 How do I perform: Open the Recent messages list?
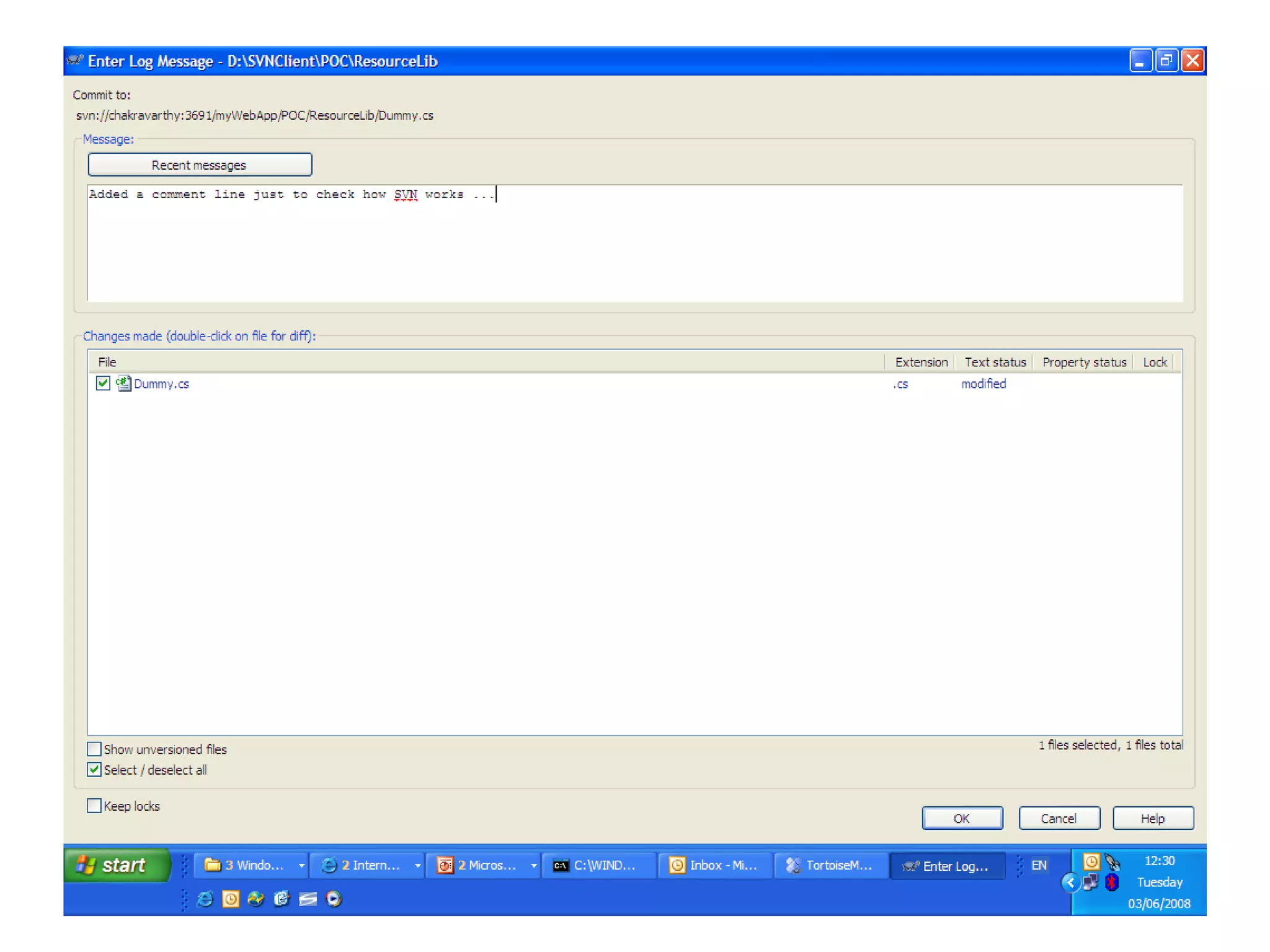coord(199,165)
